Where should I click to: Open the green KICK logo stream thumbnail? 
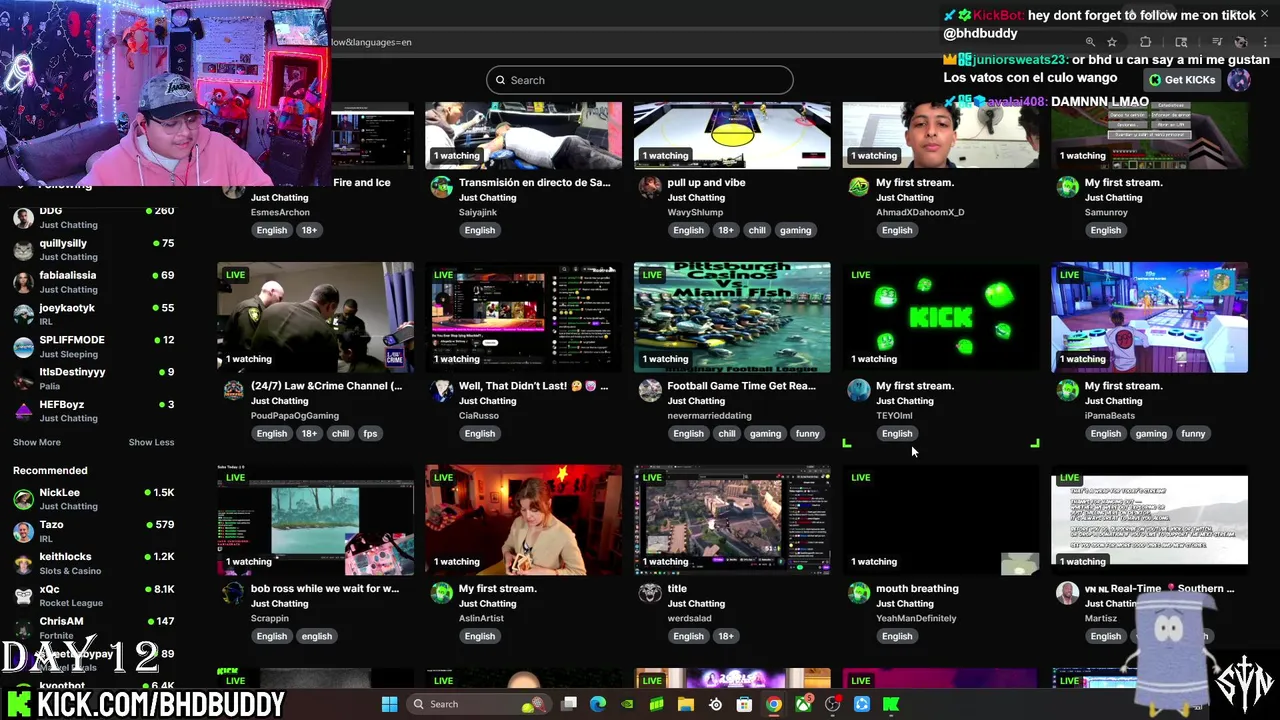941,317
